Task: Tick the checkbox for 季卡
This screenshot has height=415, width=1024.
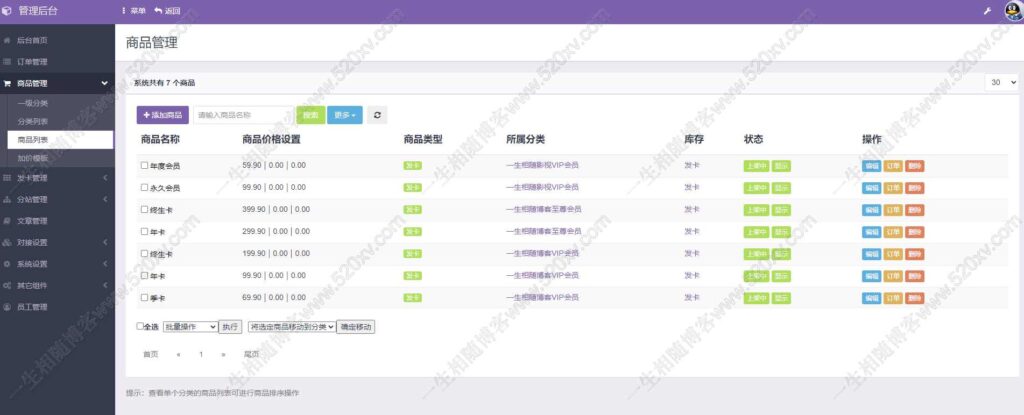Action: tap(144, 297)
